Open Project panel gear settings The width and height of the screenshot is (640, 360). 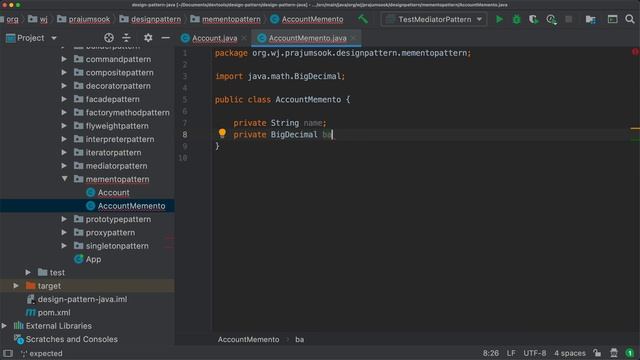click(x=148, y=38)
